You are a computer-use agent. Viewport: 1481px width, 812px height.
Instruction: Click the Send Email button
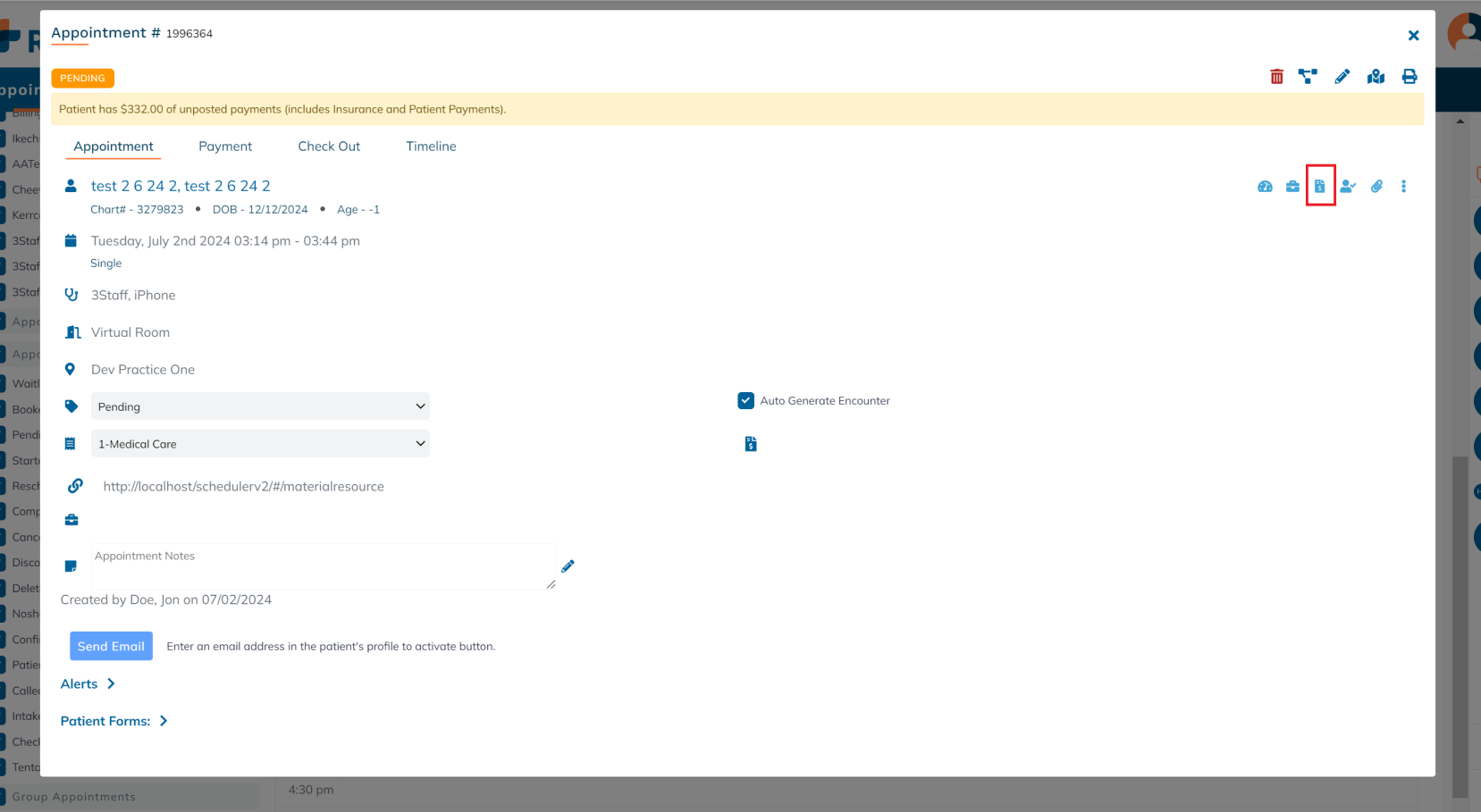pos(111,646)
